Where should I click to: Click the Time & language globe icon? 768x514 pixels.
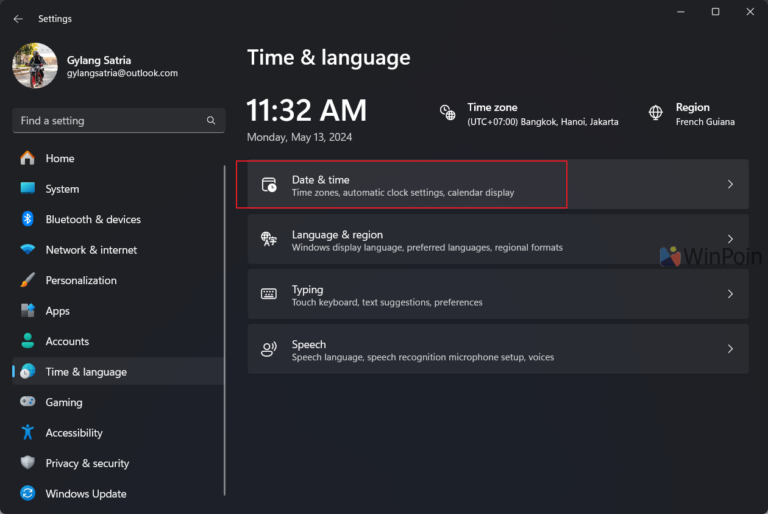pyautogui.click(x=27, y=371)
